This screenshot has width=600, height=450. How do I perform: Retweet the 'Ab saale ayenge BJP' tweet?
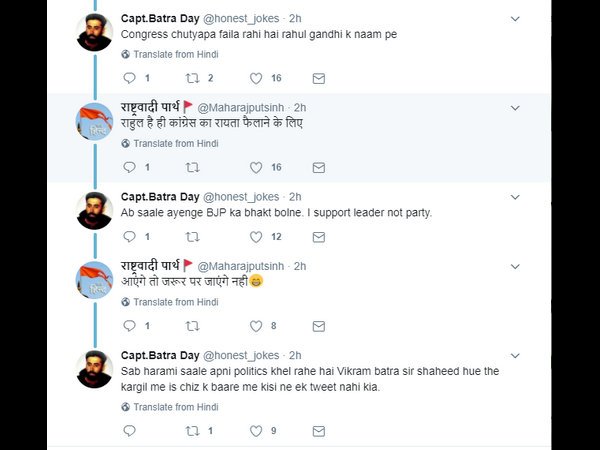193,237
